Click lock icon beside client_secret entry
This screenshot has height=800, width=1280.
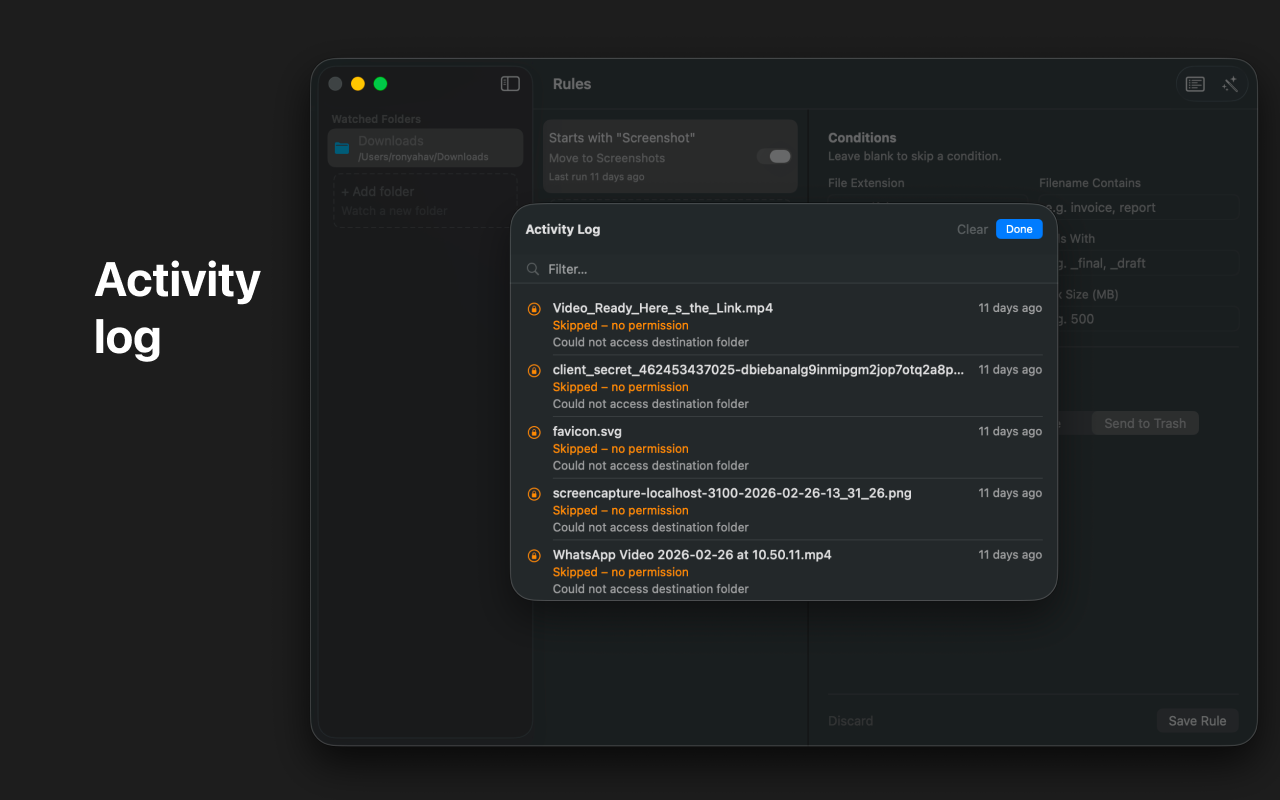click(x=534, y=371)
